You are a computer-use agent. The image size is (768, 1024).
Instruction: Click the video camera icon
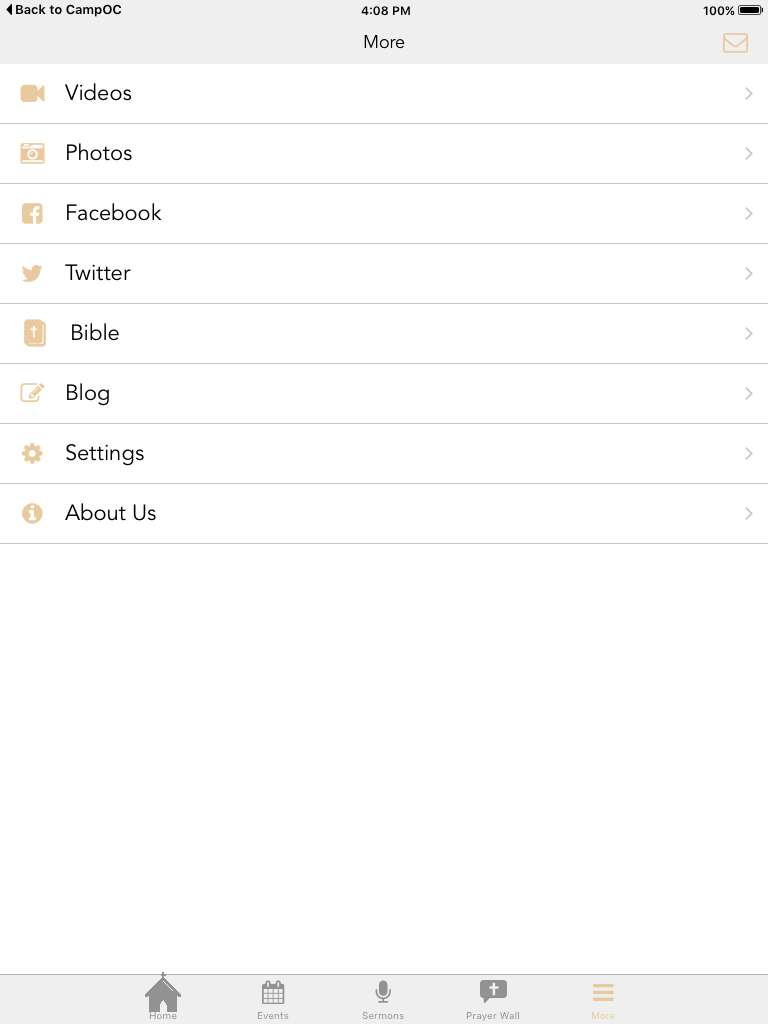33,93
